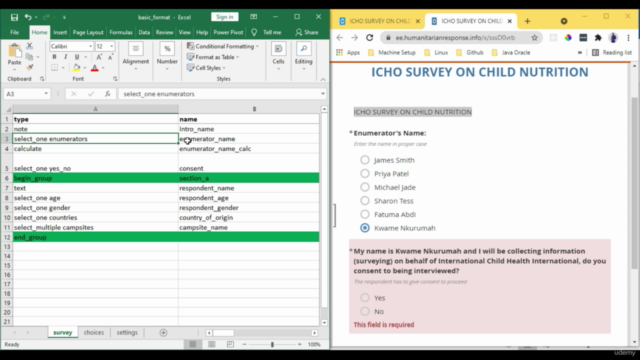Click the Undo icon in Excel
640x360 pixels.
pos(28,17)
